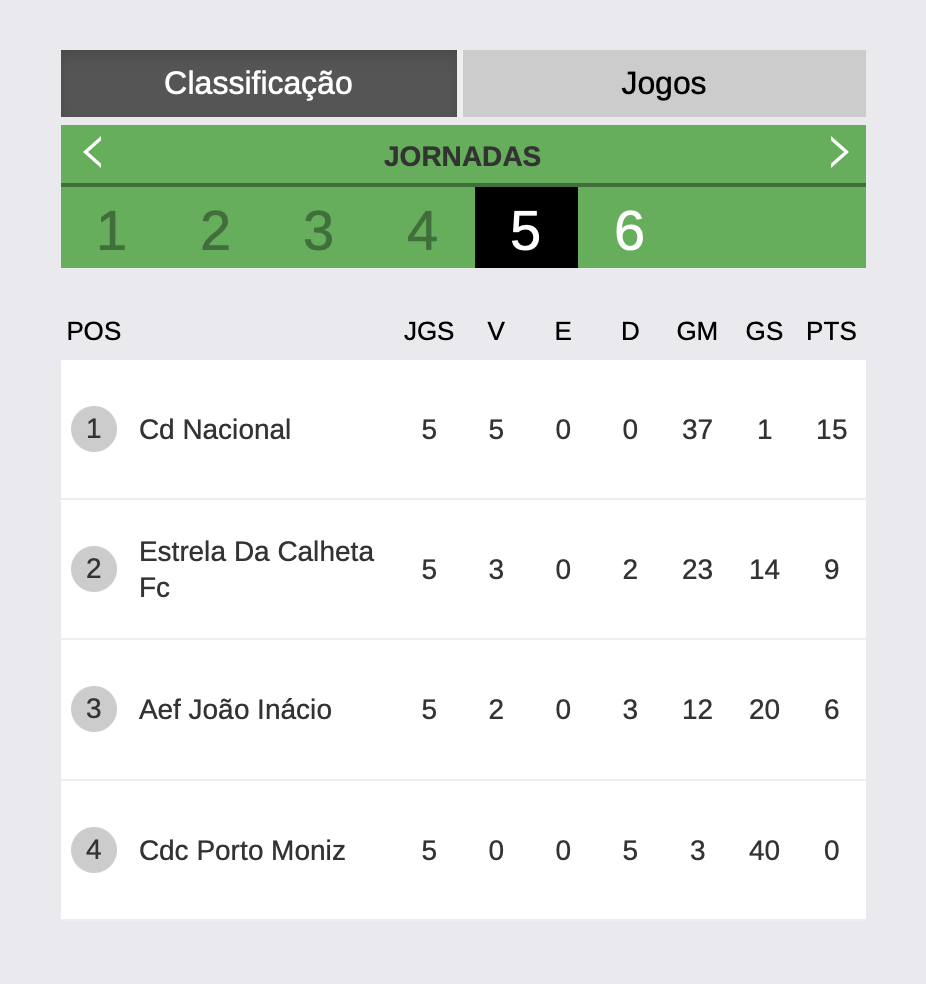Go to jornada 4

point(422,230)
